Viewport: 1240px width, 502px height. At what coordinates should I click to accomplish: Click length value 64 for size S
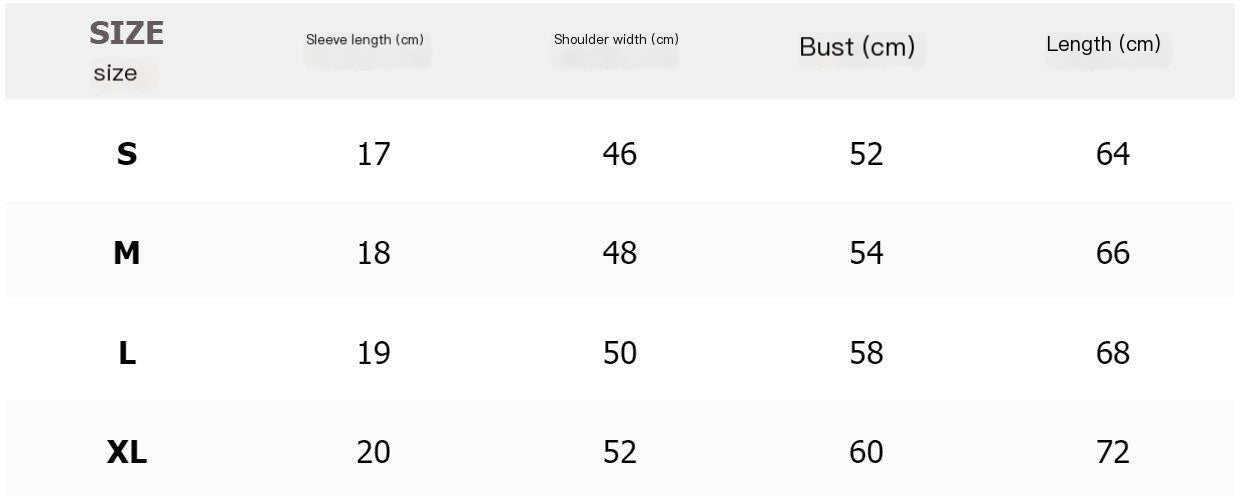coord(1113,154)
